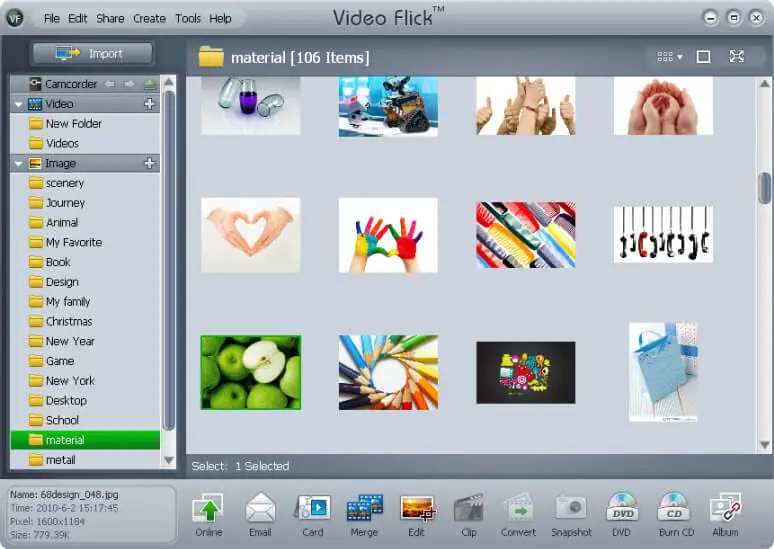774x549 pixels.
Task: Click the Import button
Action: [x=92, y=53]
